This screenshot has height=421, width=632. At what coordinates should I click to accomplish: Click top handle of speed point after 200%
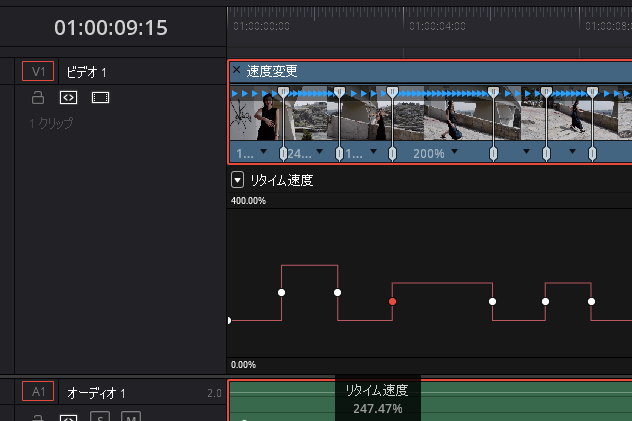[493, 91]
